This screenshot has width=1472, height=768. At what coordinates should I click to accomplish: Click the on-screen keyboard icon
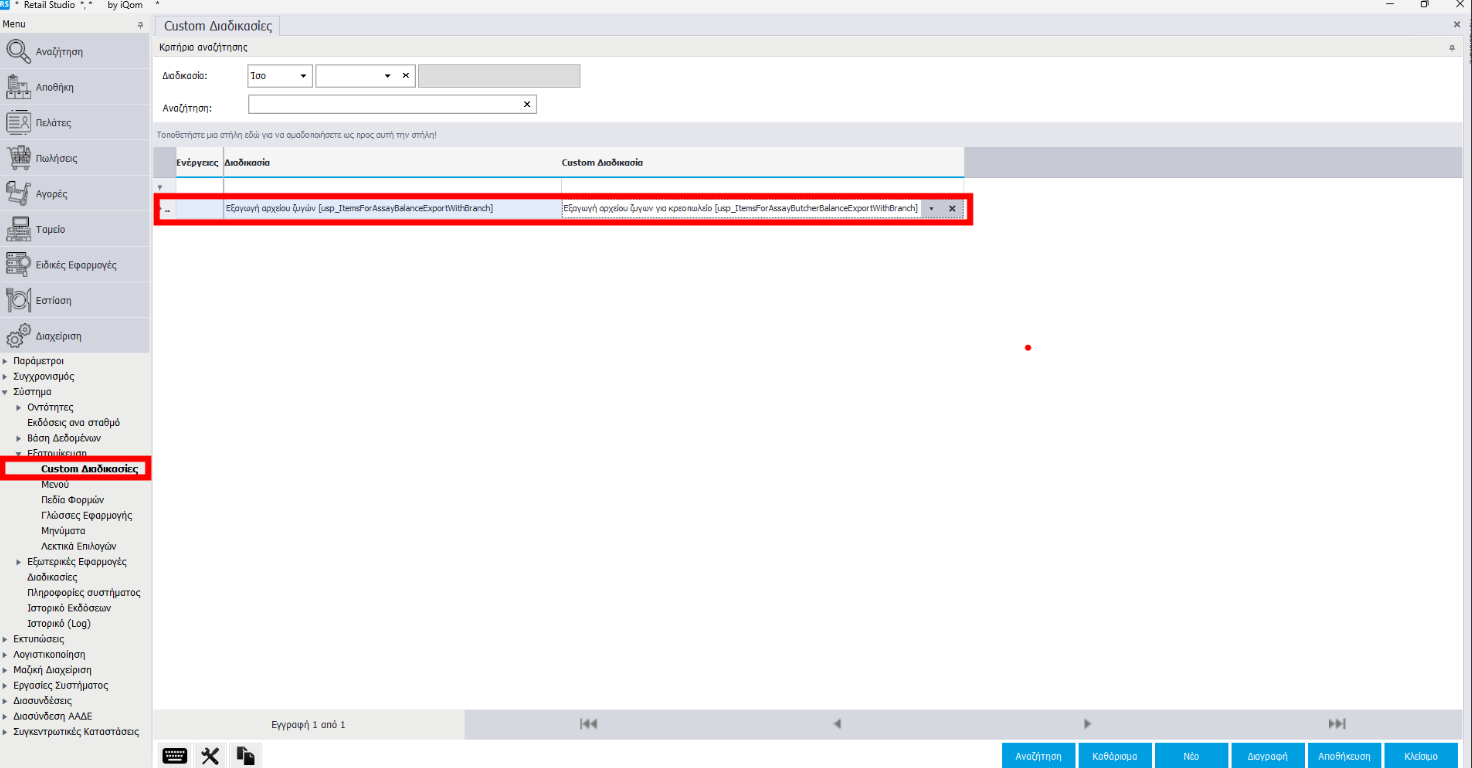[x=174, y=756]
